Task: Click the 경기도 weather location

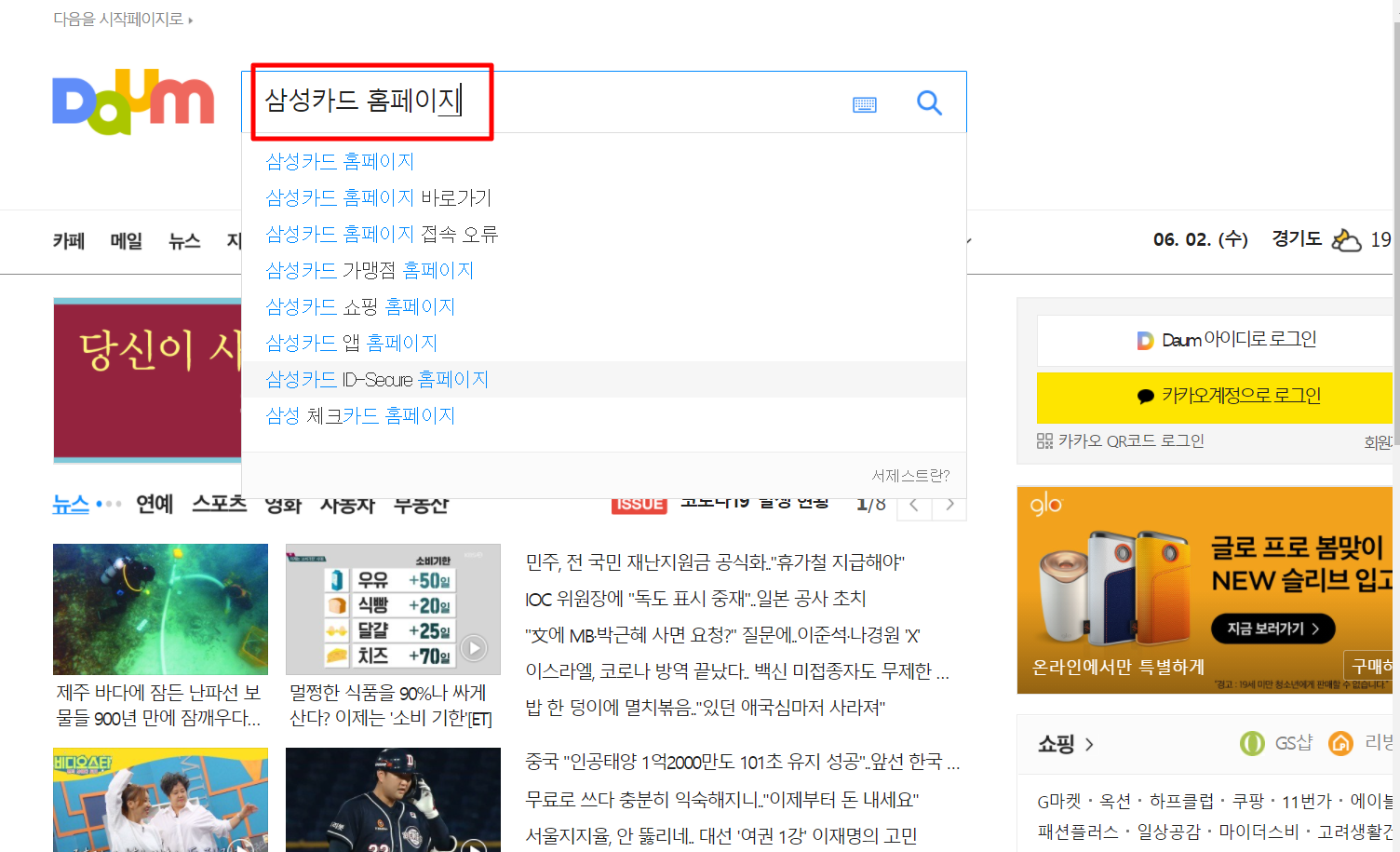Action: tap(1297, 239)
